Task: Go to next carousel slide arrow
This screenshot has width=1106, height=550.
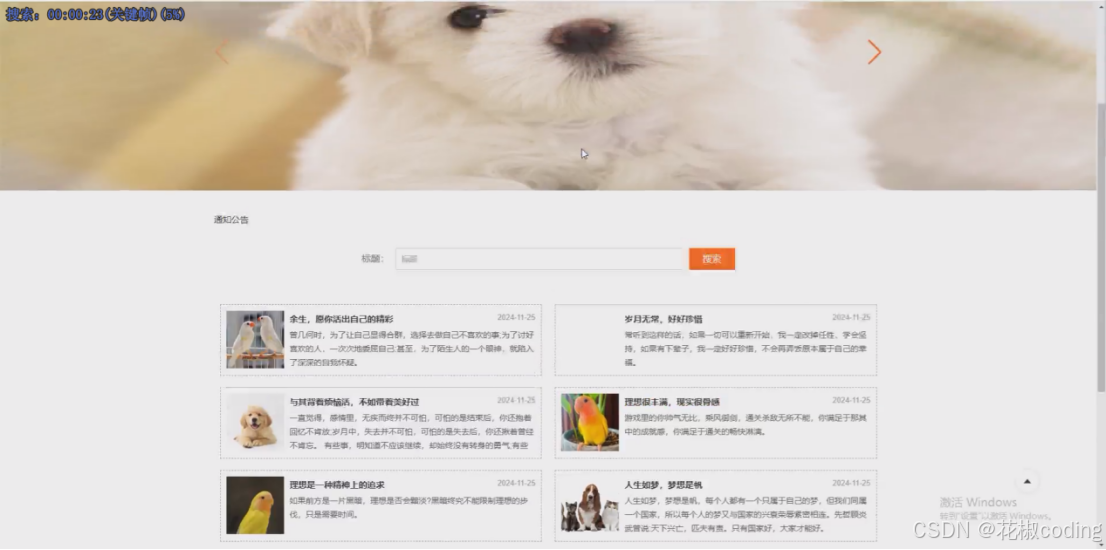Action: (875, 52)
